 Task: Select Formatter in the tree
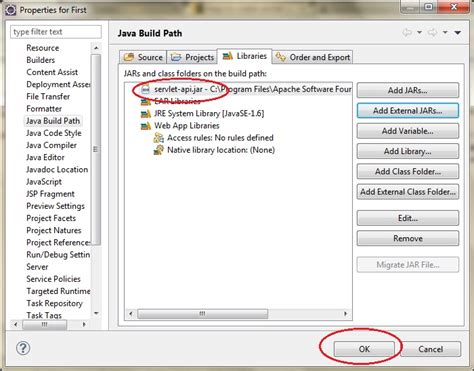click(x=44, y=109)
